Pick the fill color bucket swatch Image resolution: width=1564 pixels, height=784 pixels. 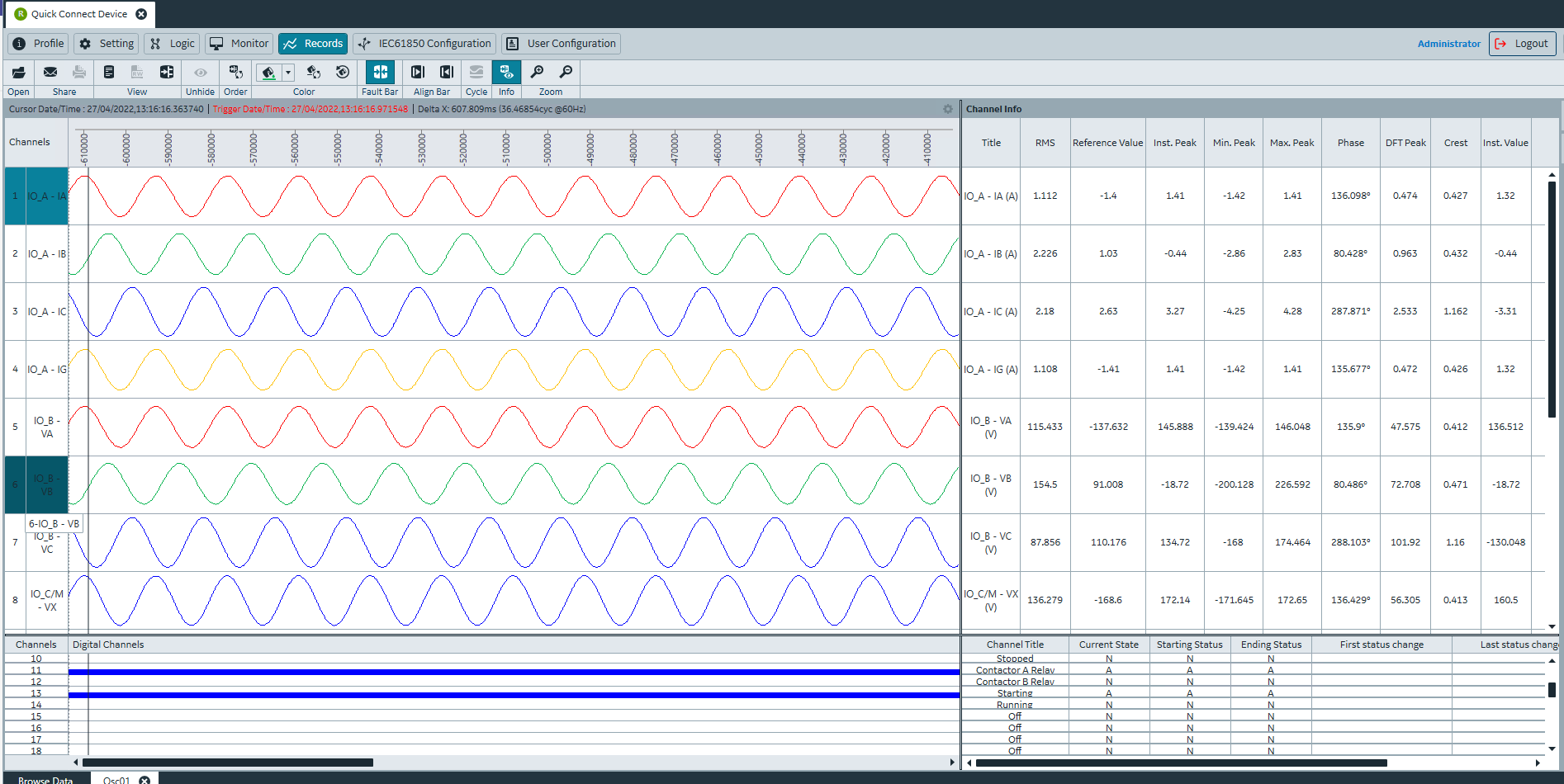tap(268, 73)
